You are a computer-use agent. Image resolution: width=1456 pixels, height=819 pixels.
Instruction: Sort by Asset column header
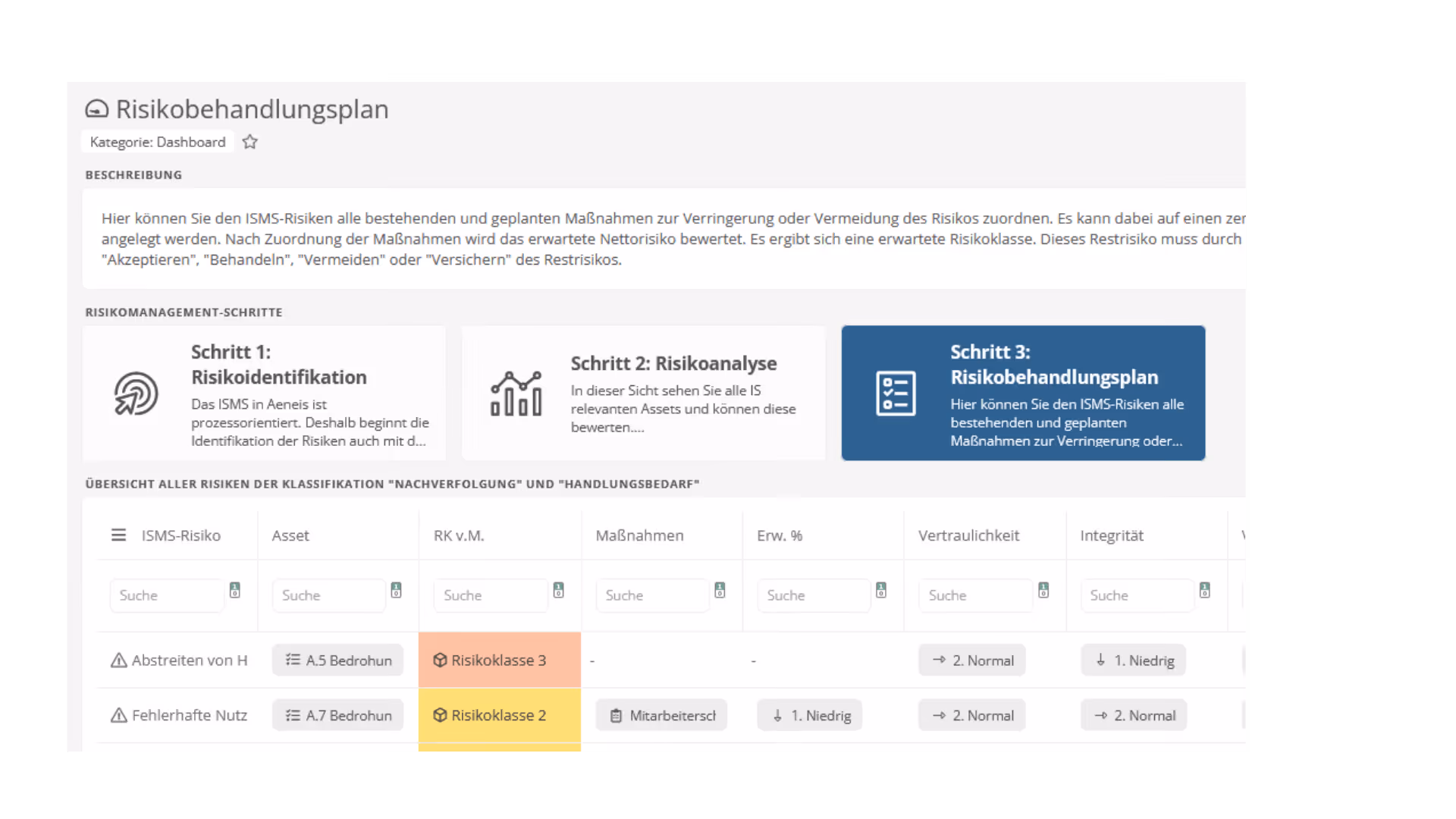[x=290, y=535]
